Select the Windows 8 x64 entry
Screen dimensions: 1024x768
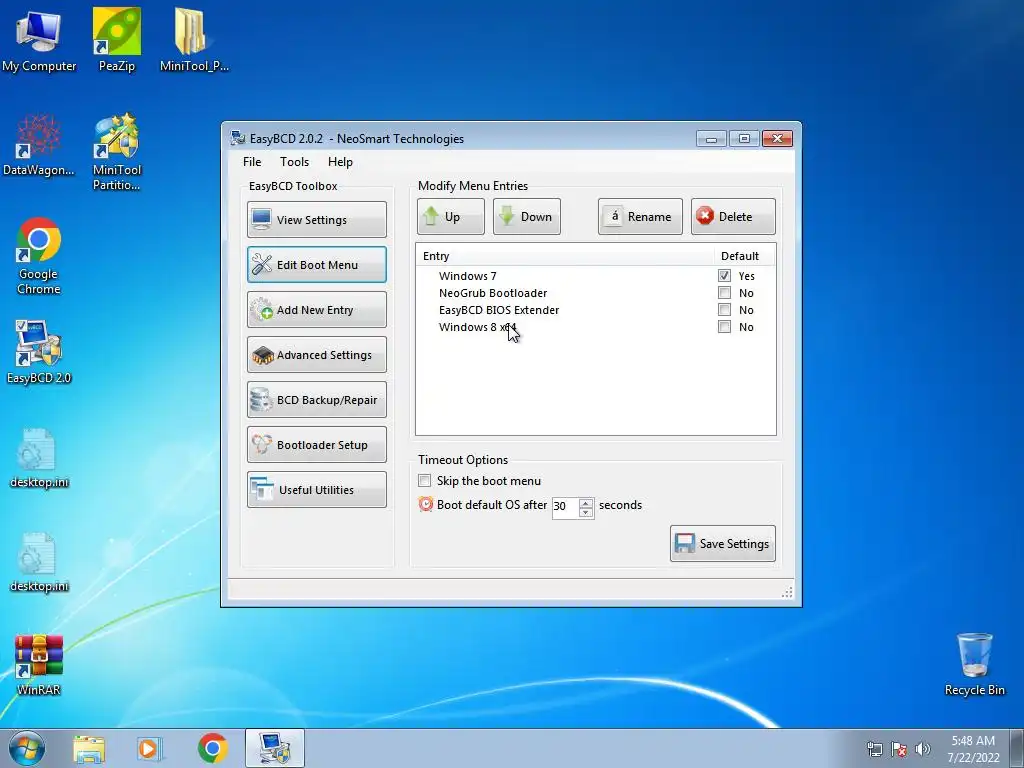click(477, 327)
